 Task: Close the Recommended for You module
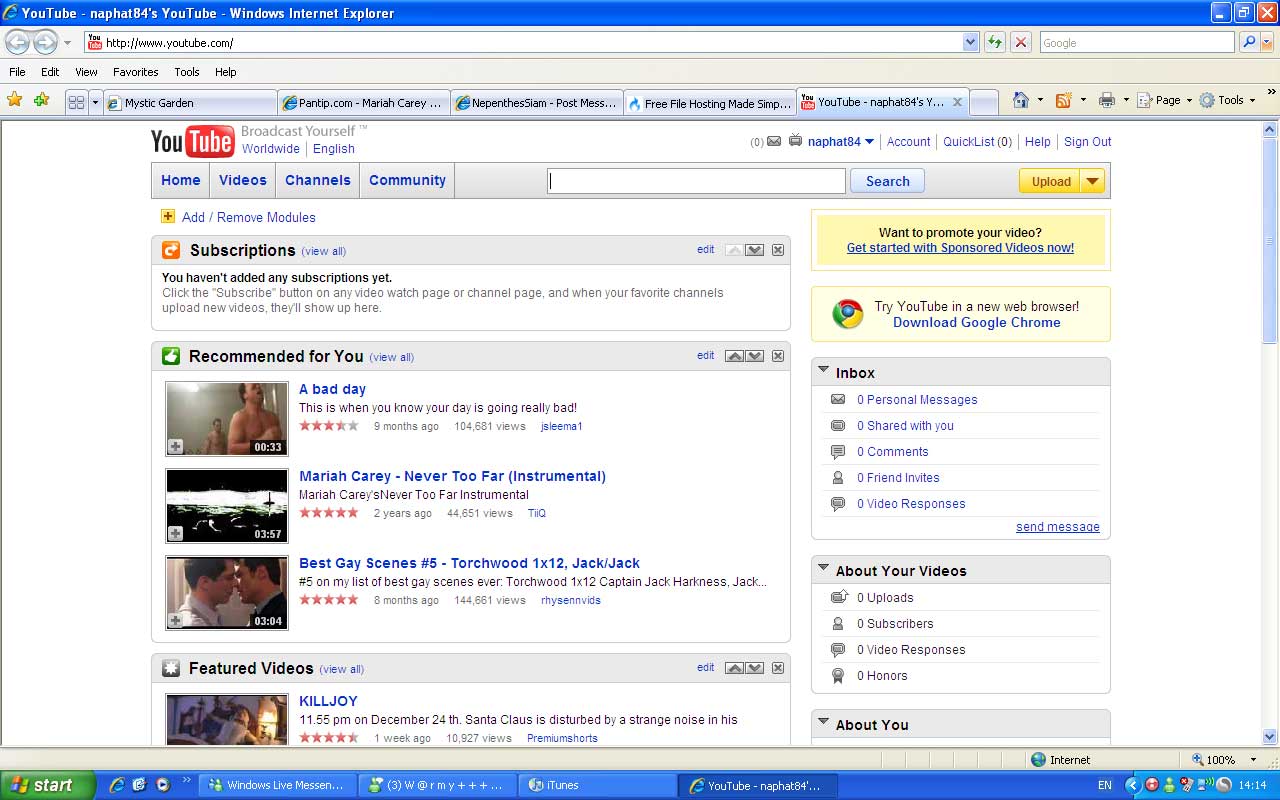(778, 356)
